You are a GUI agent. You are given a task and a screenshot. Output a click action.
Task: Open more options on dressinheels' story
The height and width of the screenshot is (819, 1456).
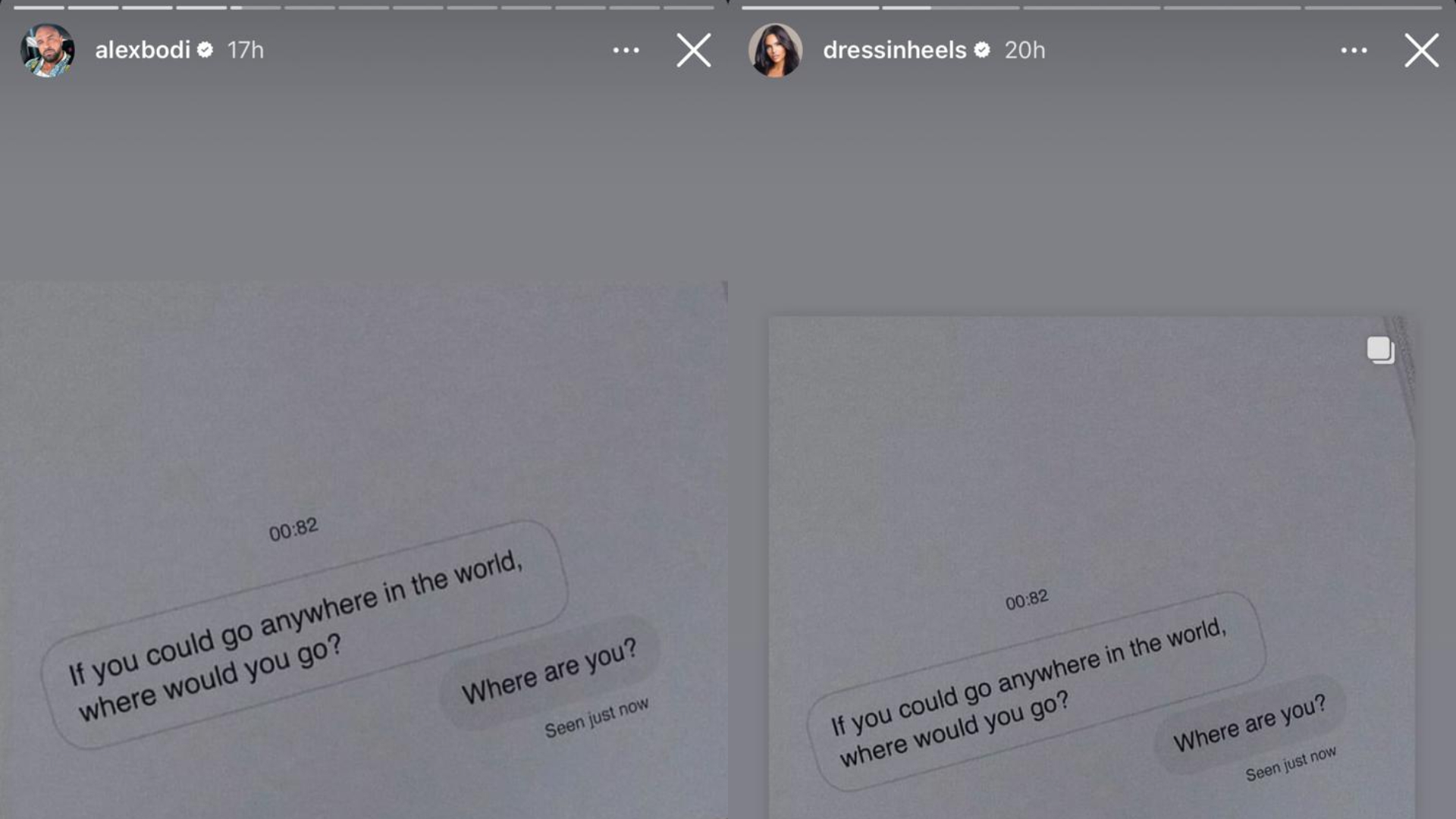(x=1354, y=50)
